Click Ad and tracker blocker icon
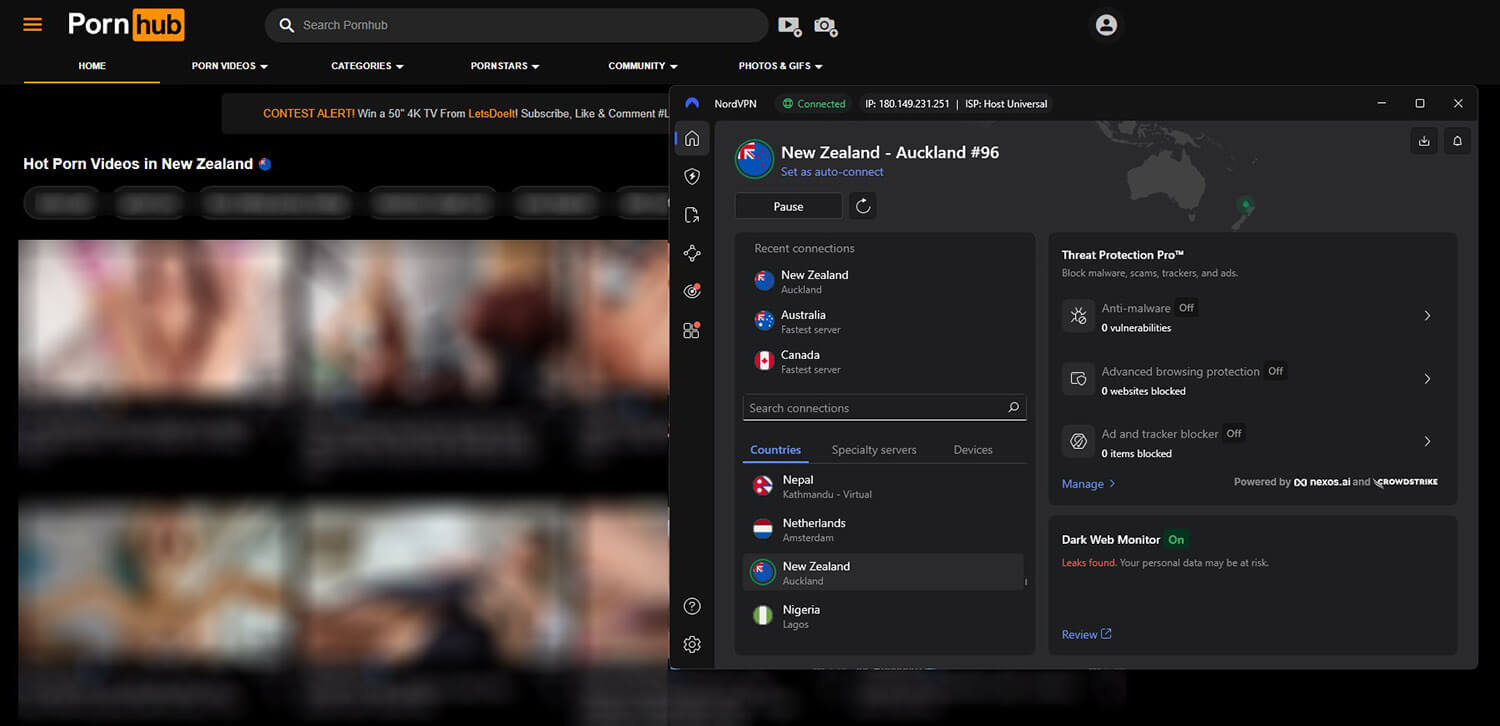Viewport: 1500px width, 726px height. [x=1078, y=441]
